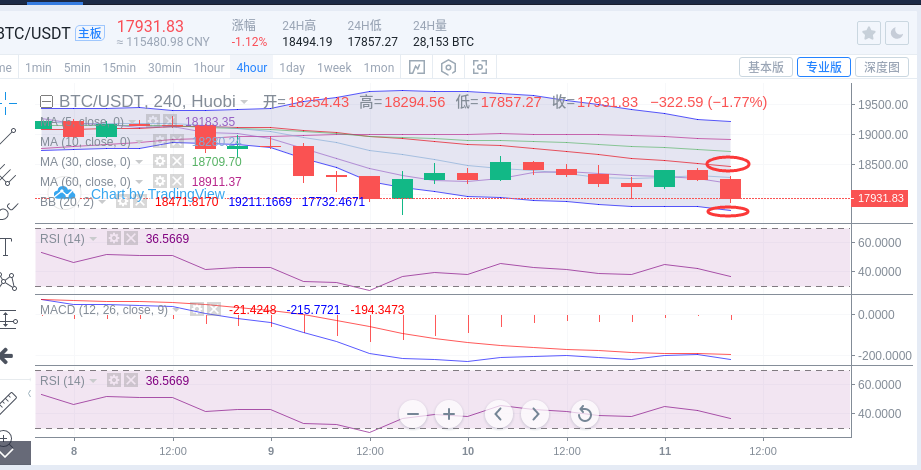This screenshot has width=921, height=470.
Task: Open Chart by TradingView link
Action: [158, 194]
